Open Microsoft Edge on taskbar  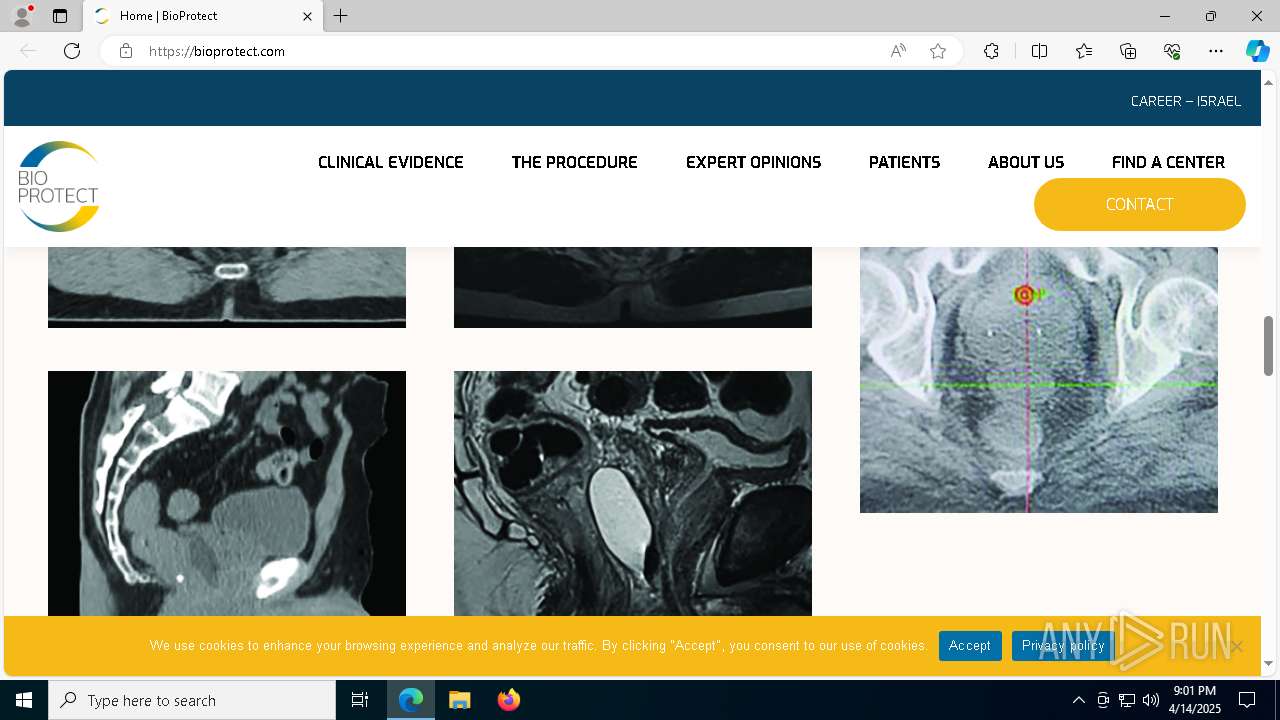411,700
